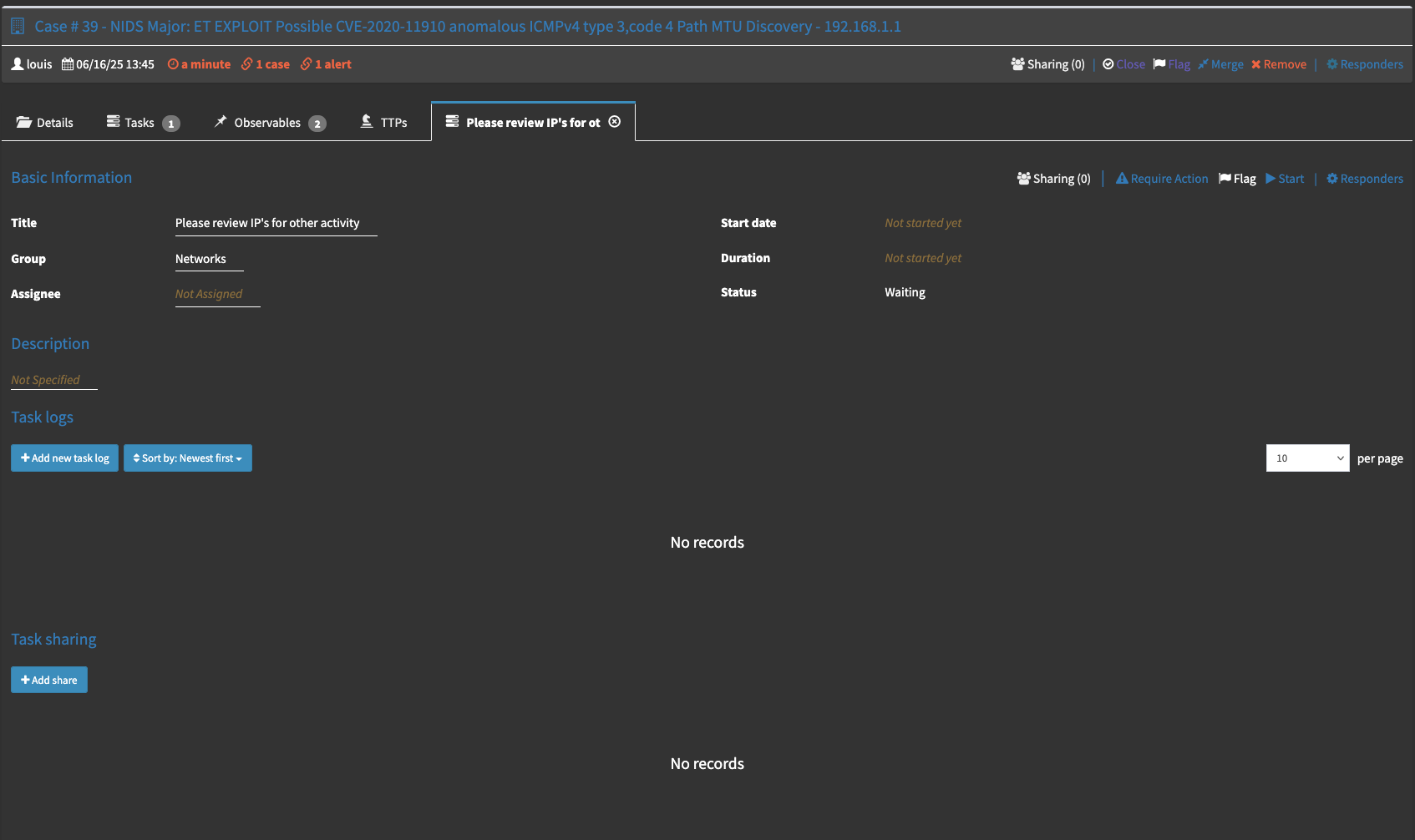Edit the Not Assigned assignee field
The height and width of the screenshot is (840, 1415).
click(209, 294)
